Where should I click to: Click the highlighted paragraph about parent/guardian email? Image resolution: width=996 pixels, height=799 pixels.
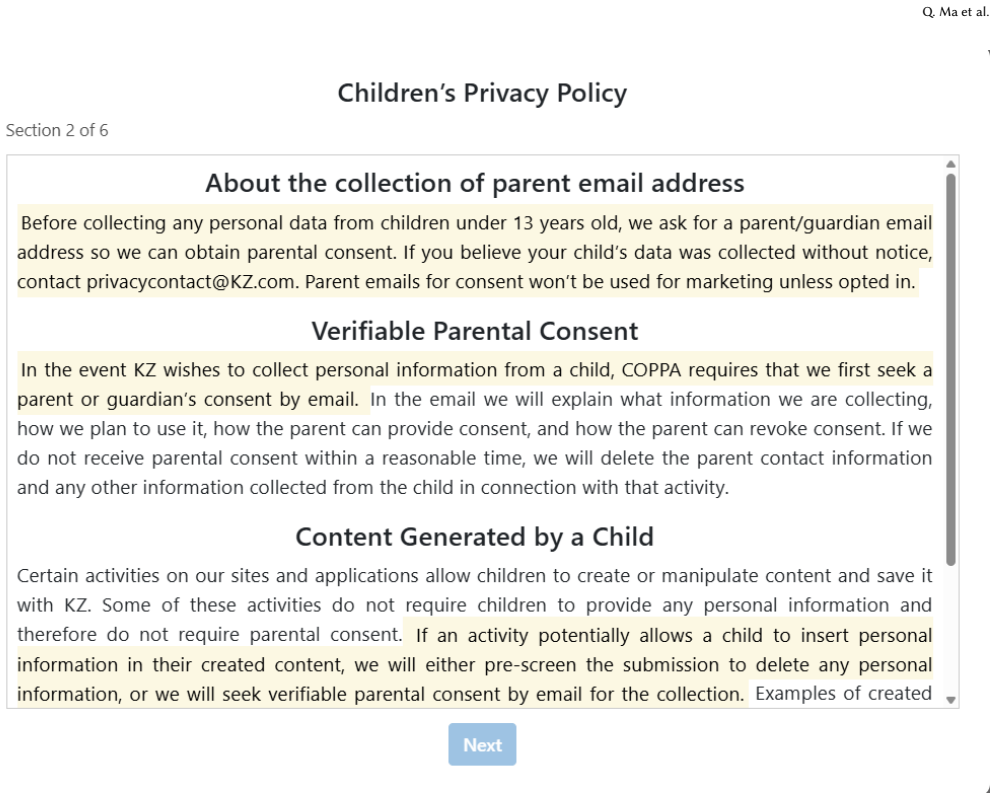click(474, 252)
